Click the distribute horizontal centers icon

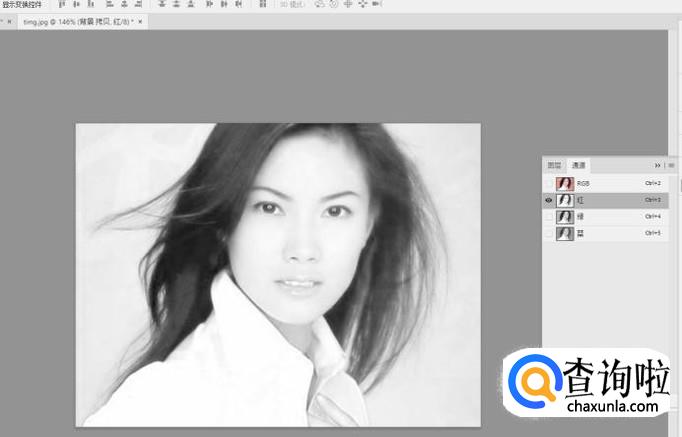click(x=224, y=4)
